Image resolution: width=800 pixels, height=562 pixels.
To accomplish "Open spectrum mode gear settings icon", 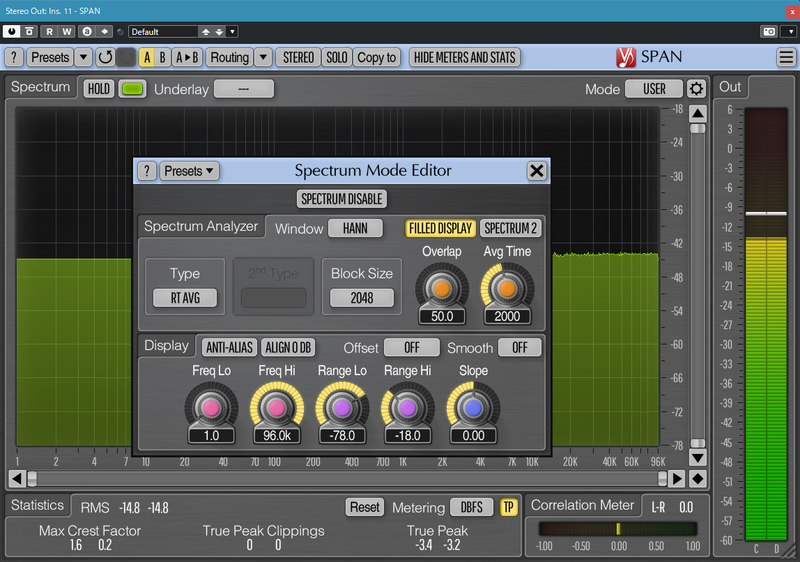I will coord(696,89).
